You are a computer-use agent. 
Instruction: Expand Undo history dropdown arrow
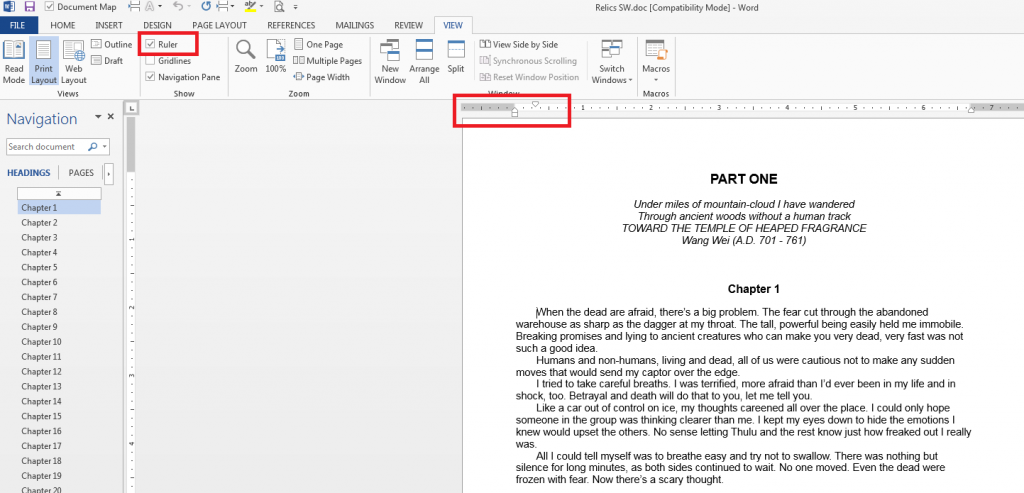tap(190, 7)
